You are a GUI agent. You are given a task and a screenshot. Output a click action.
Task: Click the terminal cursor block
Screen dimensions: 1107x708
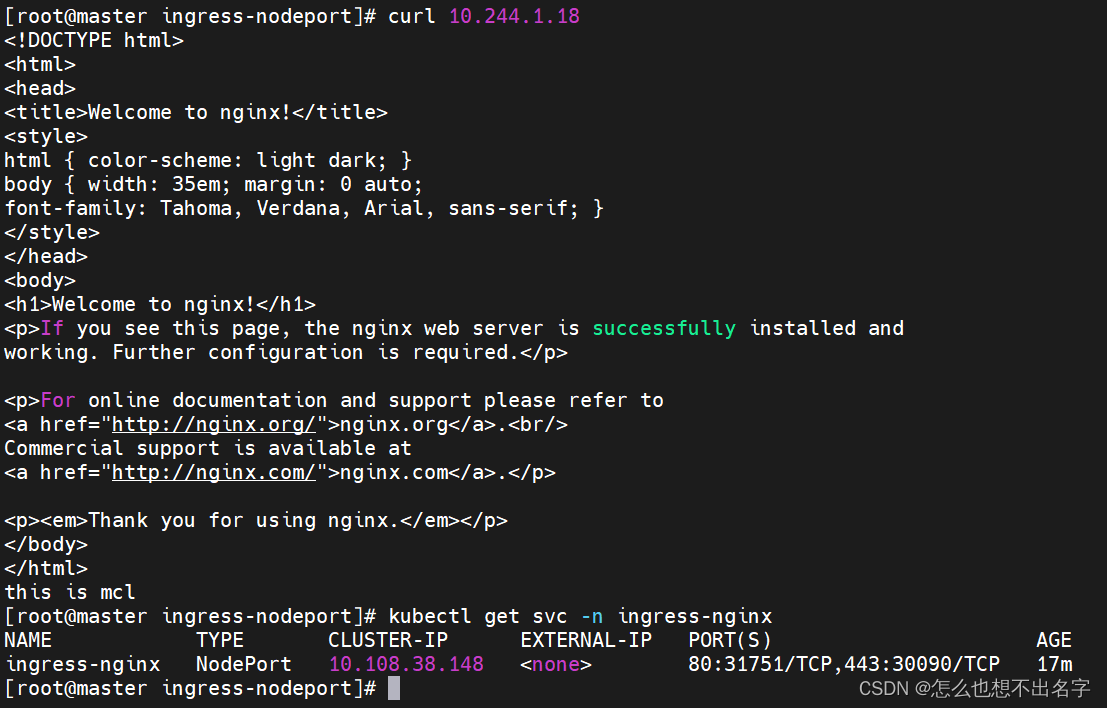pos(394,688)
